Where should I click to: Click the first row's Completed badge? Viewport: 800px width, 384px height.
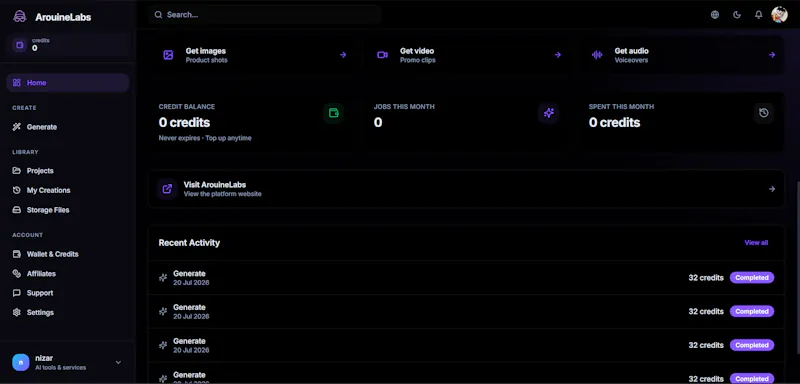[752, 277]
